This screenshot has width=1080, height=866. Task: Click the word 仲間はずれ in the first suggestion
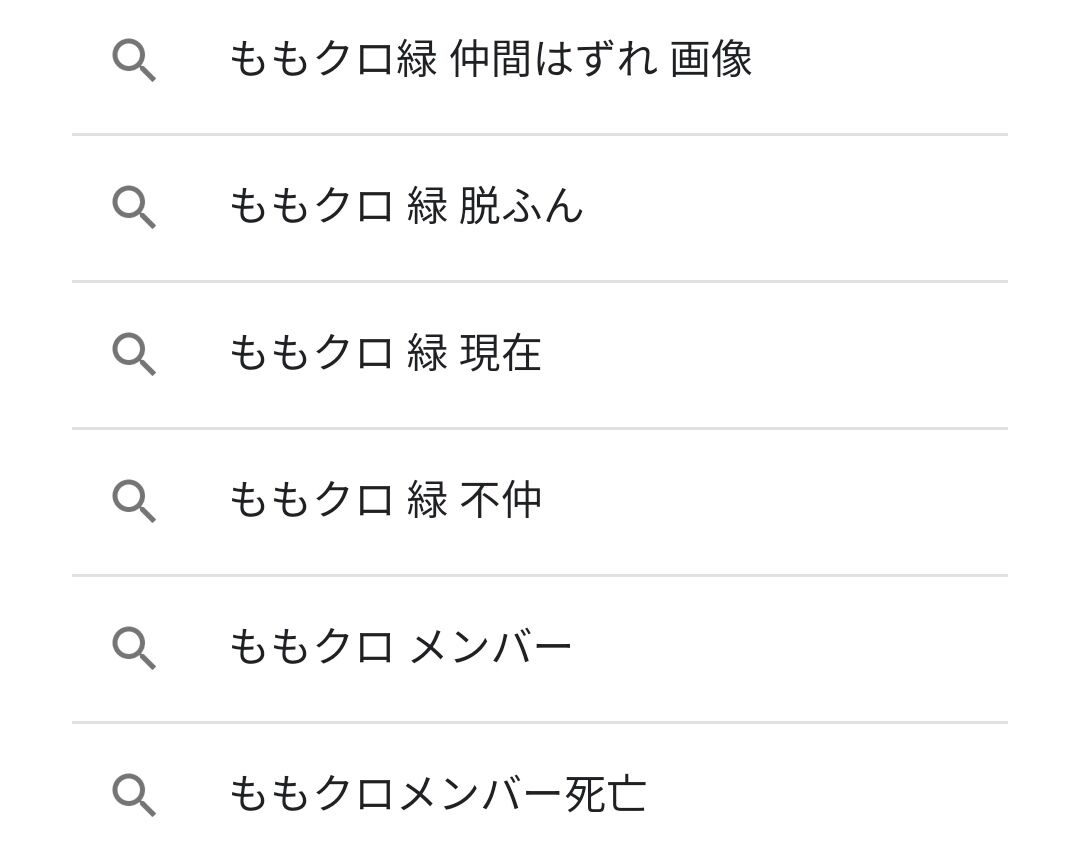[x=553, y=60]
